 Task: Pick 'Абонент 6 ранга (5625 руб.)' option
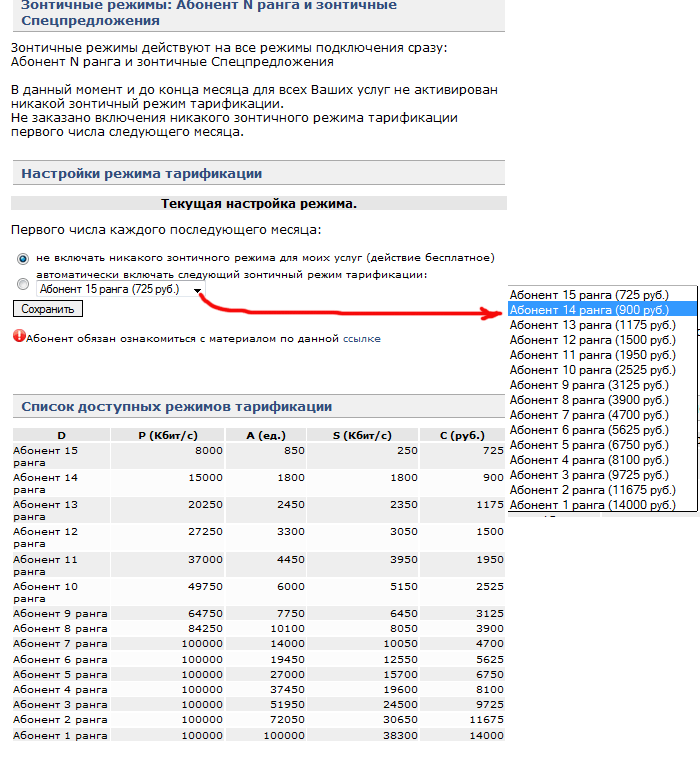603,430
